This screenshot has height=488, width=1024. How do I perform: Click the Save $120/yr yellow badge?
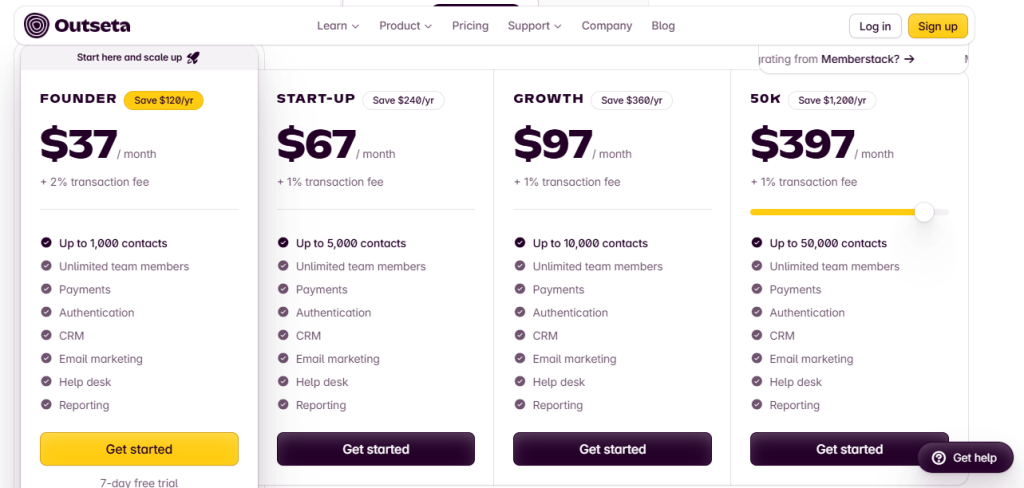click(x=164, y=100)
